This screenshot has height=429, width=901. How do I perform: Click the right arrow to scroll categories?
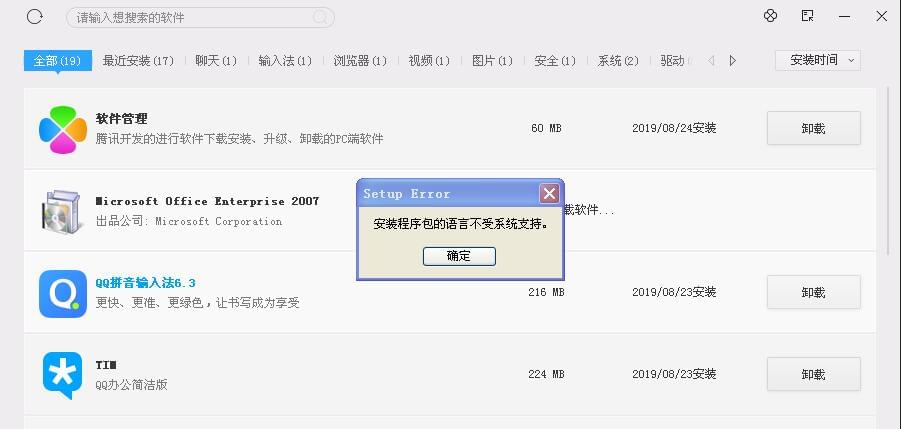tap(733, 60)
